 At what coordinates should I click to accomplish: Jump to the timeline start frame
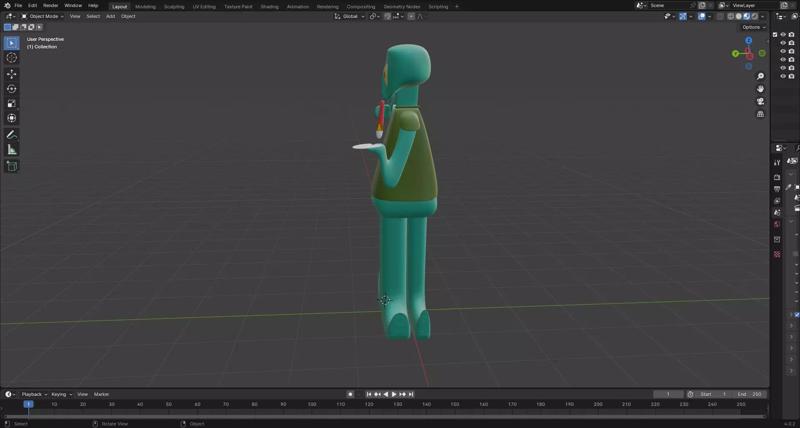[369, 394]
